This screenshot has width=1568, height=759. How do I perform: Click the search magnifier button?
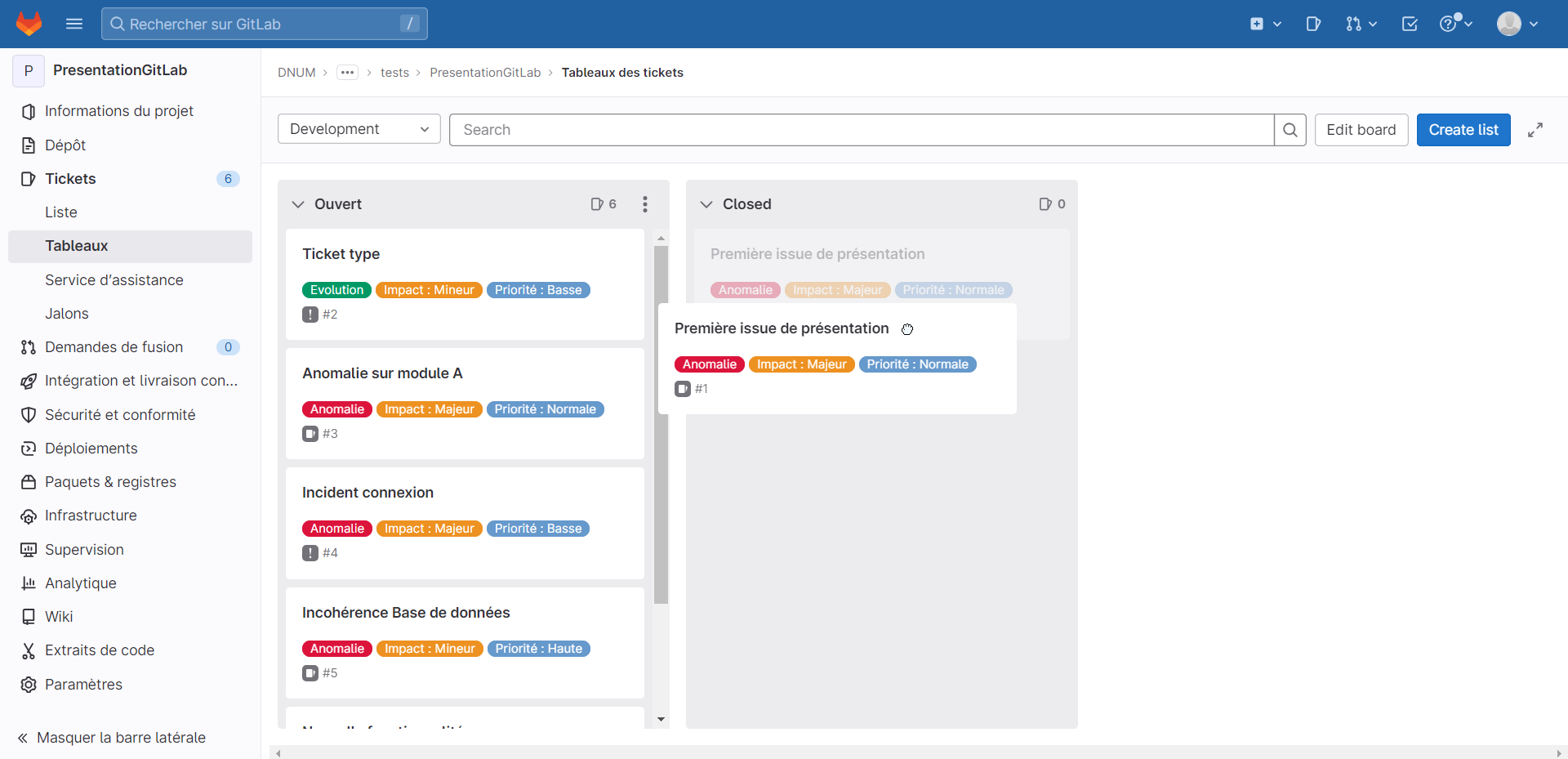[1290, 130]
